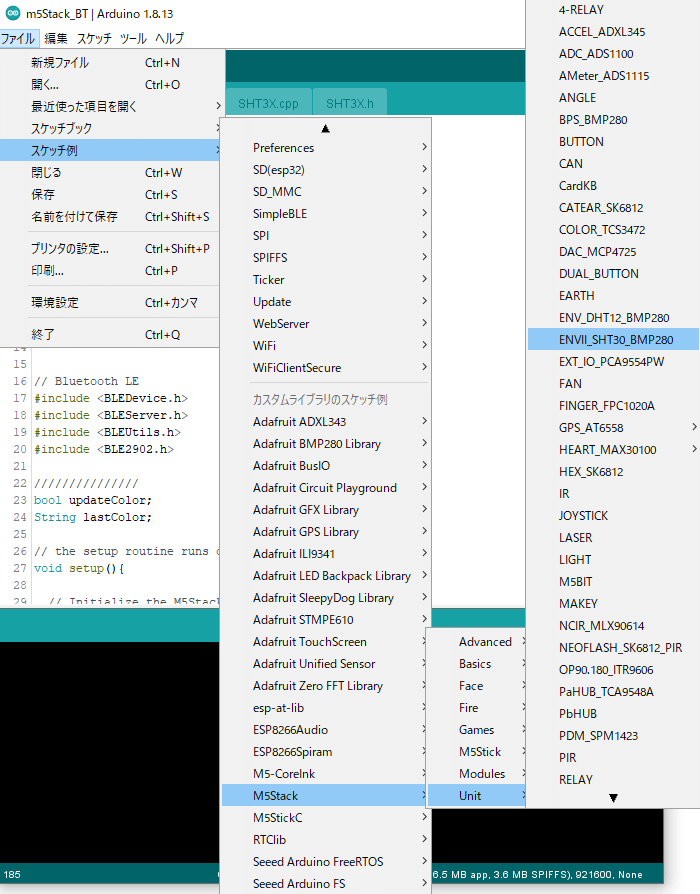This screenshot has width=700, height=894.
Task: Open CardKB example sketch
Action: point(613,186)
